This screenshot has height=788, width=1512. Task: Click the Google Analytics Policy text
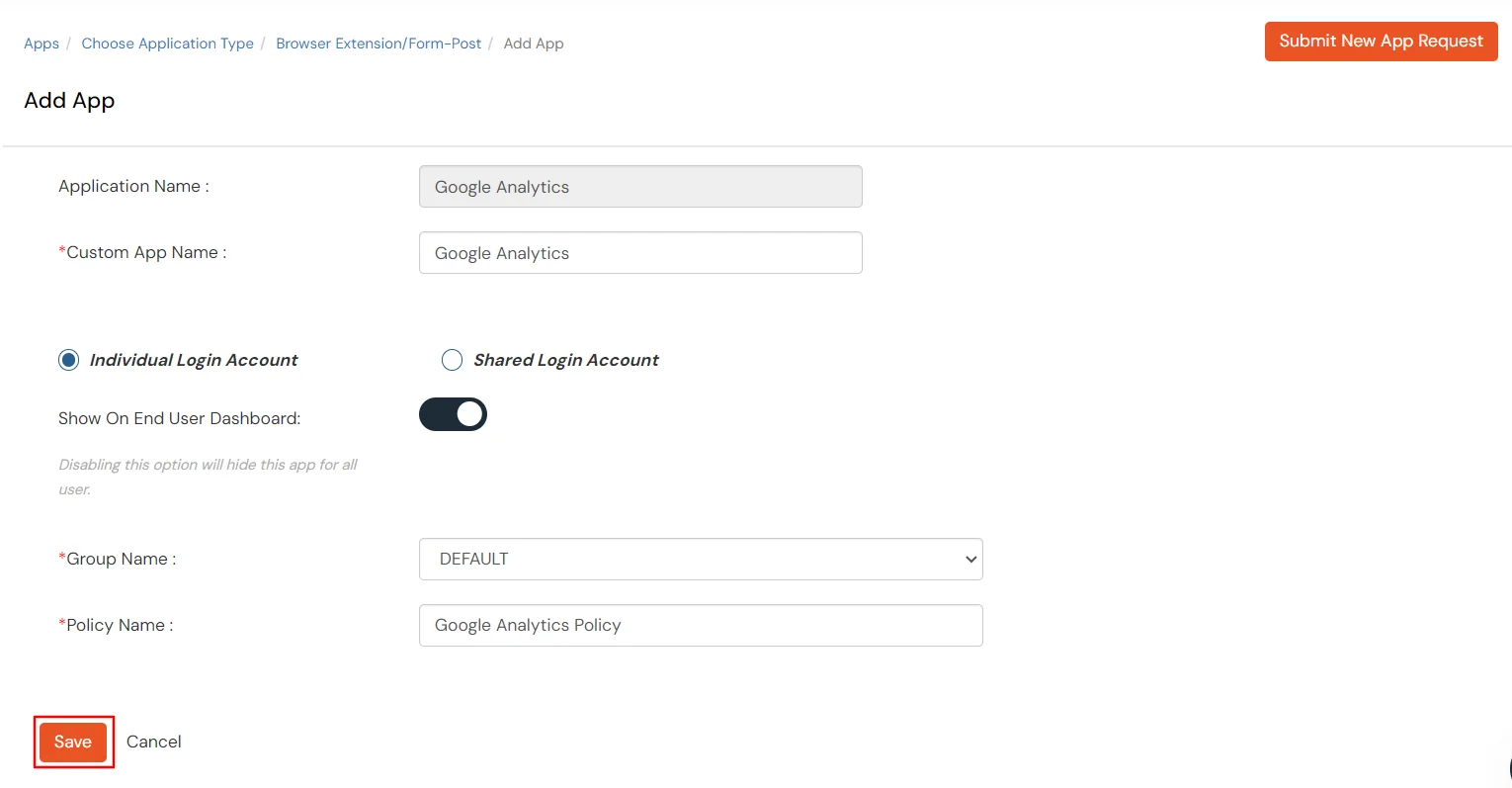click(527, 625)
